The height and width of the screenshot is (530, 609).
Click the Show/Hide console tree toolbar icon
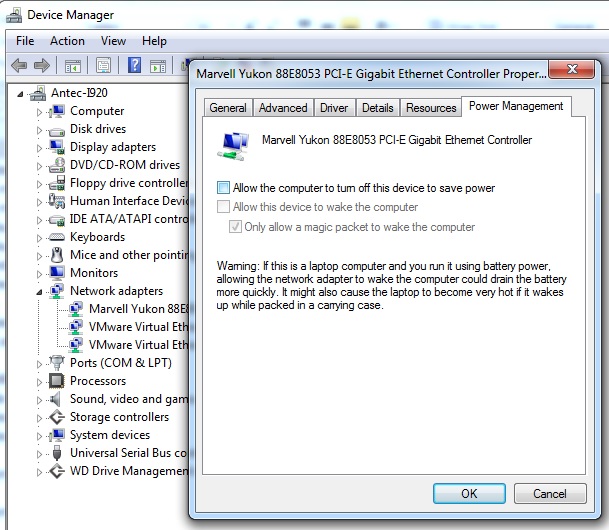pyautogui.click(x=72, y=66)
